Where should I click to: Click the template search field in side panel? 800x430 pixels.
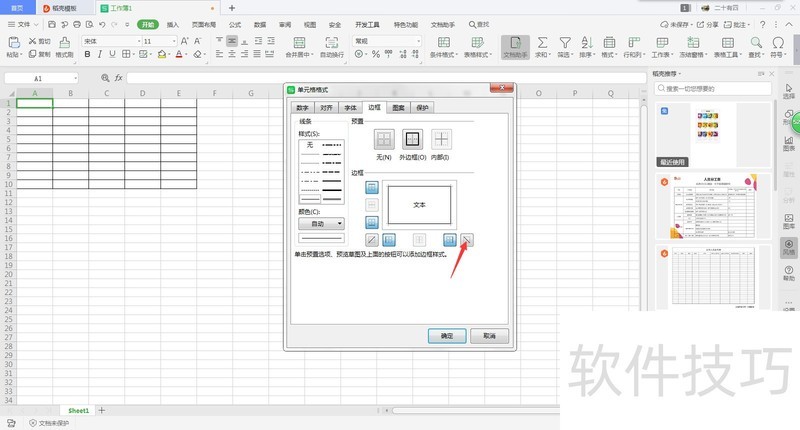(713, 89)
